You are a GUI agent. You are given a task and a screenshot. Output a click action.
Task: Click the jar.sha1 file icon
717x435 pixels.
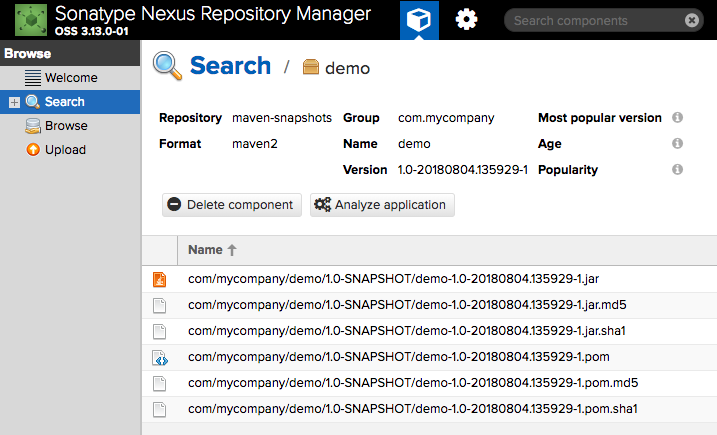click(159, 332)
